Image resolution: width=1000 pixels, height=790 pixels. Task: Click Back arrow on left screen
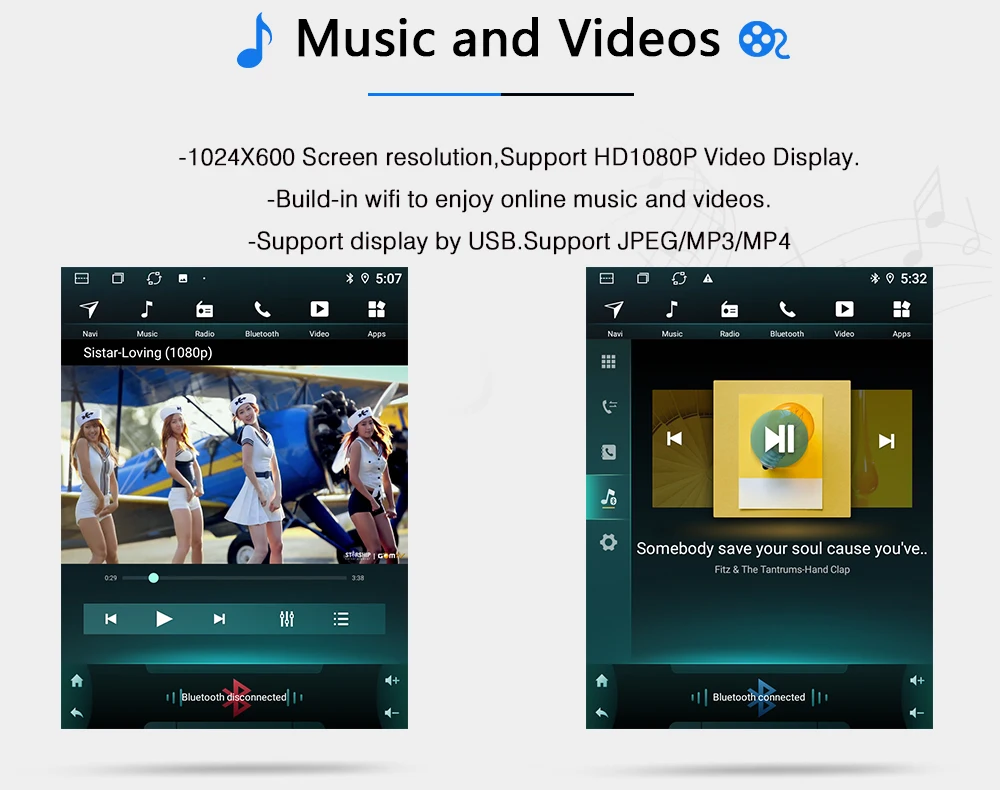(77, 713)
